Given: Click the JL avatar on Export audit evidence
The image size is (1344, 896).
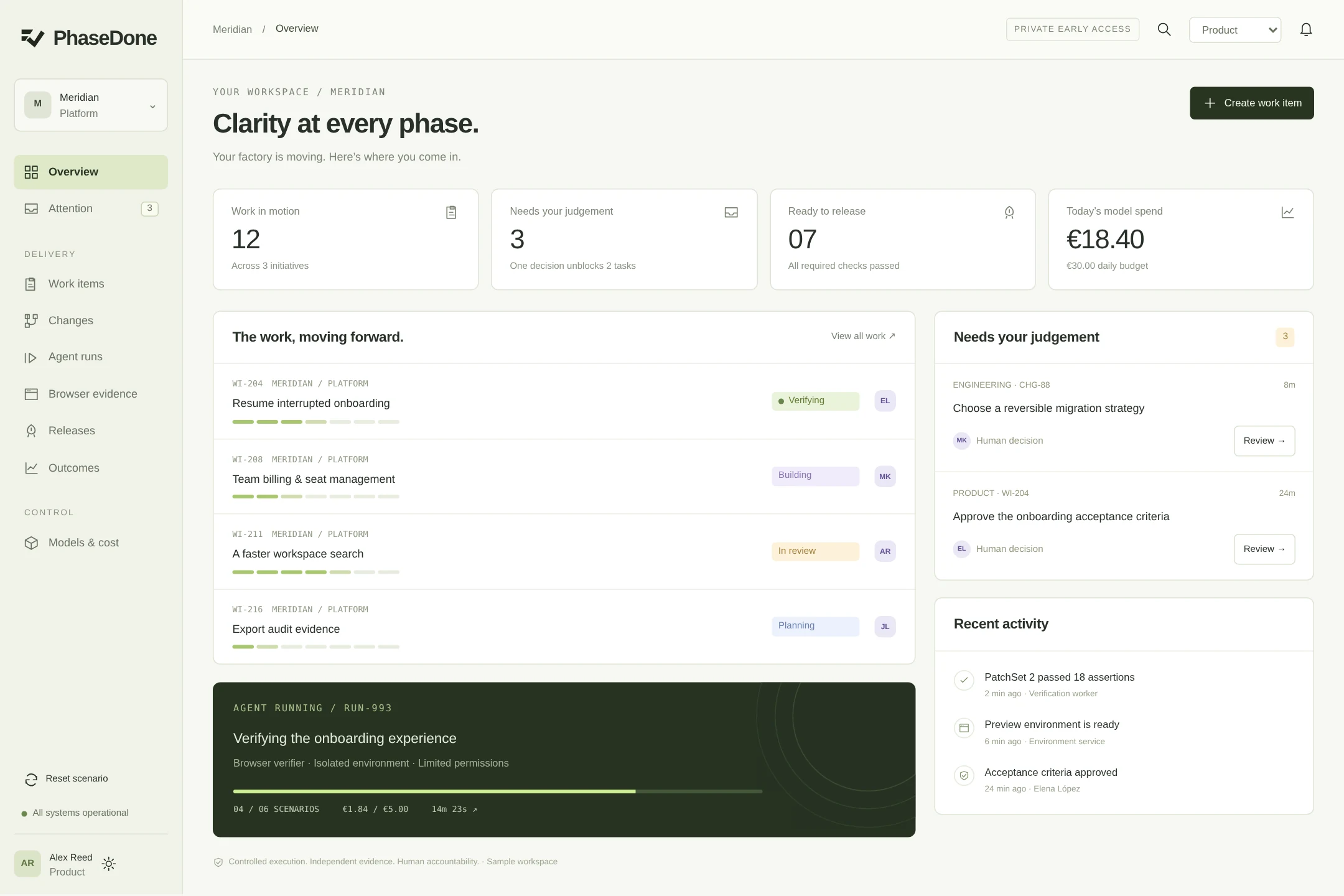Looking at the screenshot, I should click(885, 627).
